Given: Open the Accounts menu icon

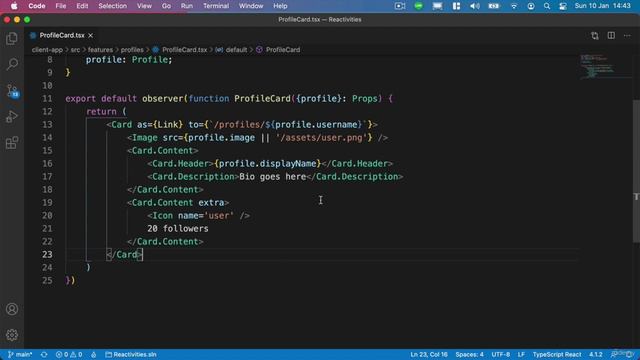Looking at the screenshot, I should [x=12, y=309].
